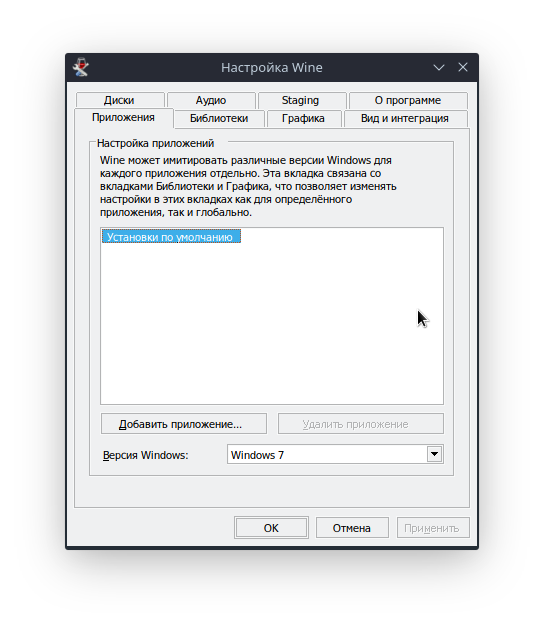The width and height of the screenshot is (544, 627).
Task: Click the Отмена button
Action: click(352, 528)
